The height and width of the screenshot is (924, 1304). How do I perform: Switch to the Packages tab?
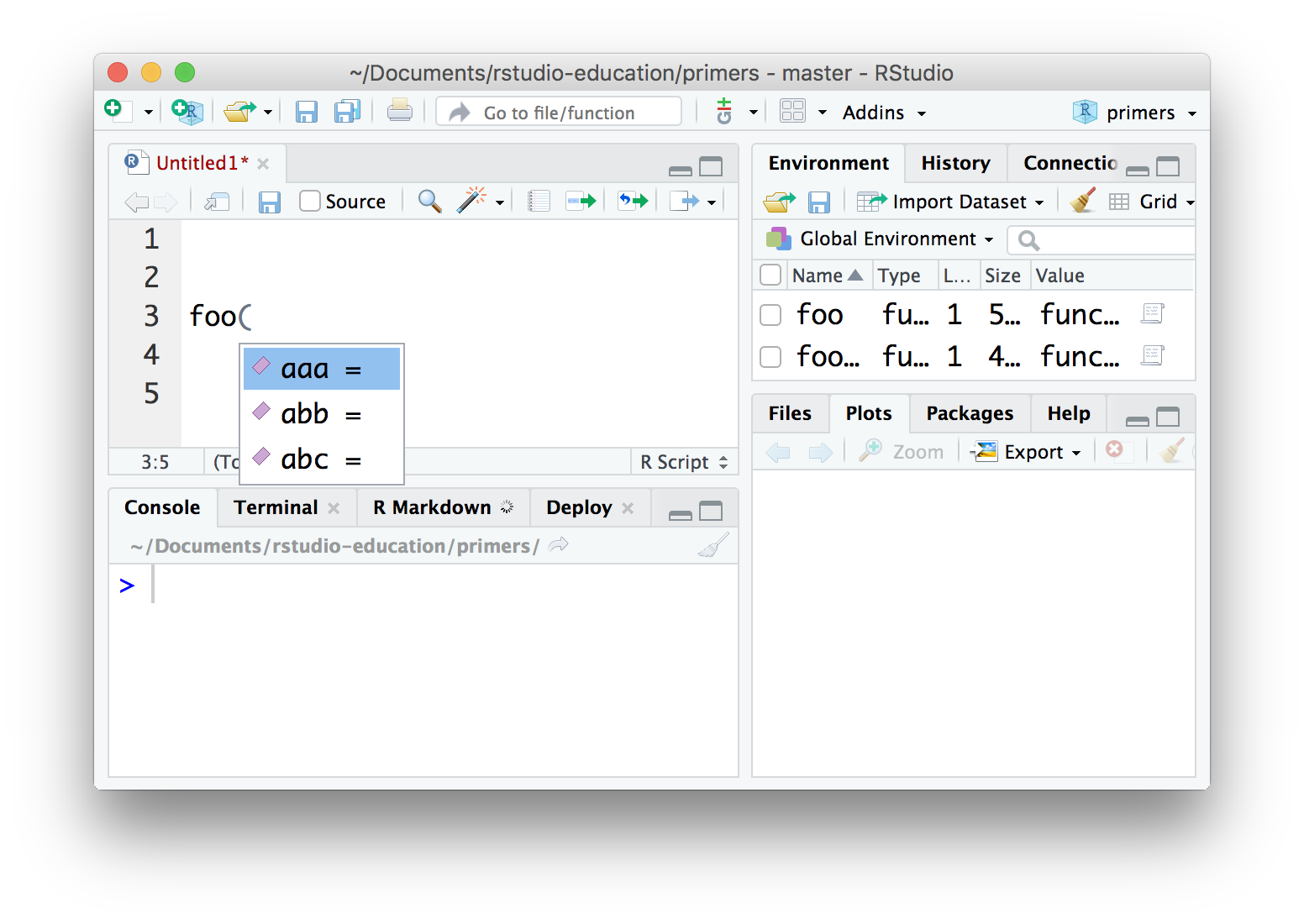(x=970, y=413)
